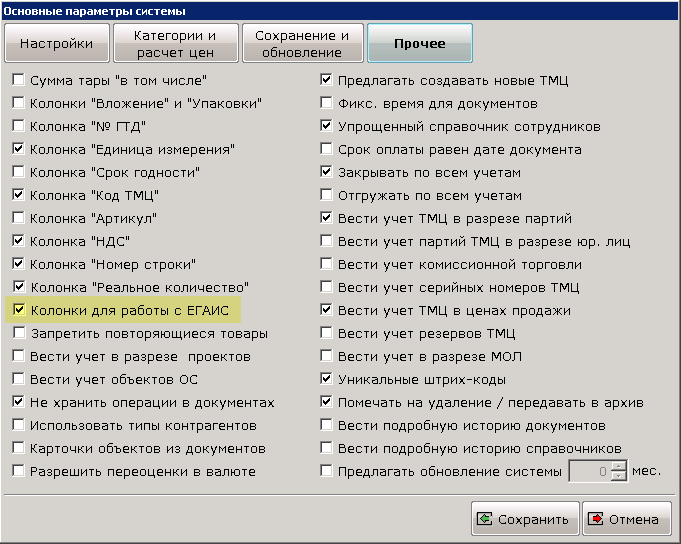The height and width of the screenshot is (544, 681).
Task: Click the Сохранить button
Action: [x=525, y=519]
